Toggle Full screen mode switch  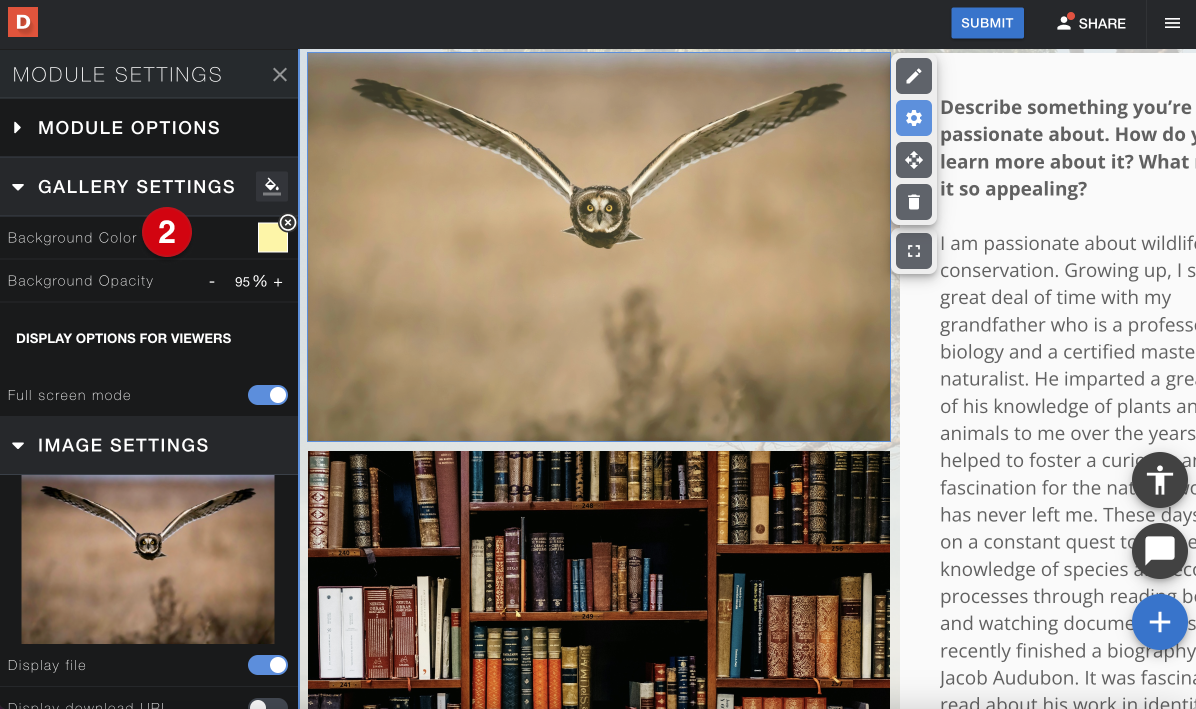268,395
